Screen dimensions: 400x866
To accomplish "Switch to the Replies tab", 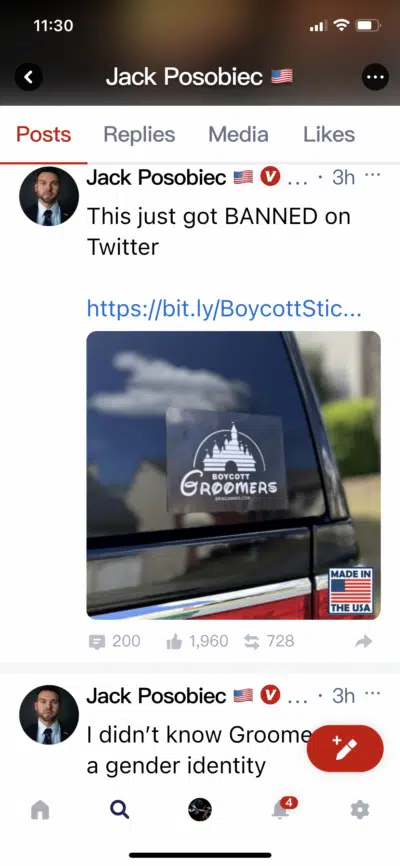I will [139, 134].
